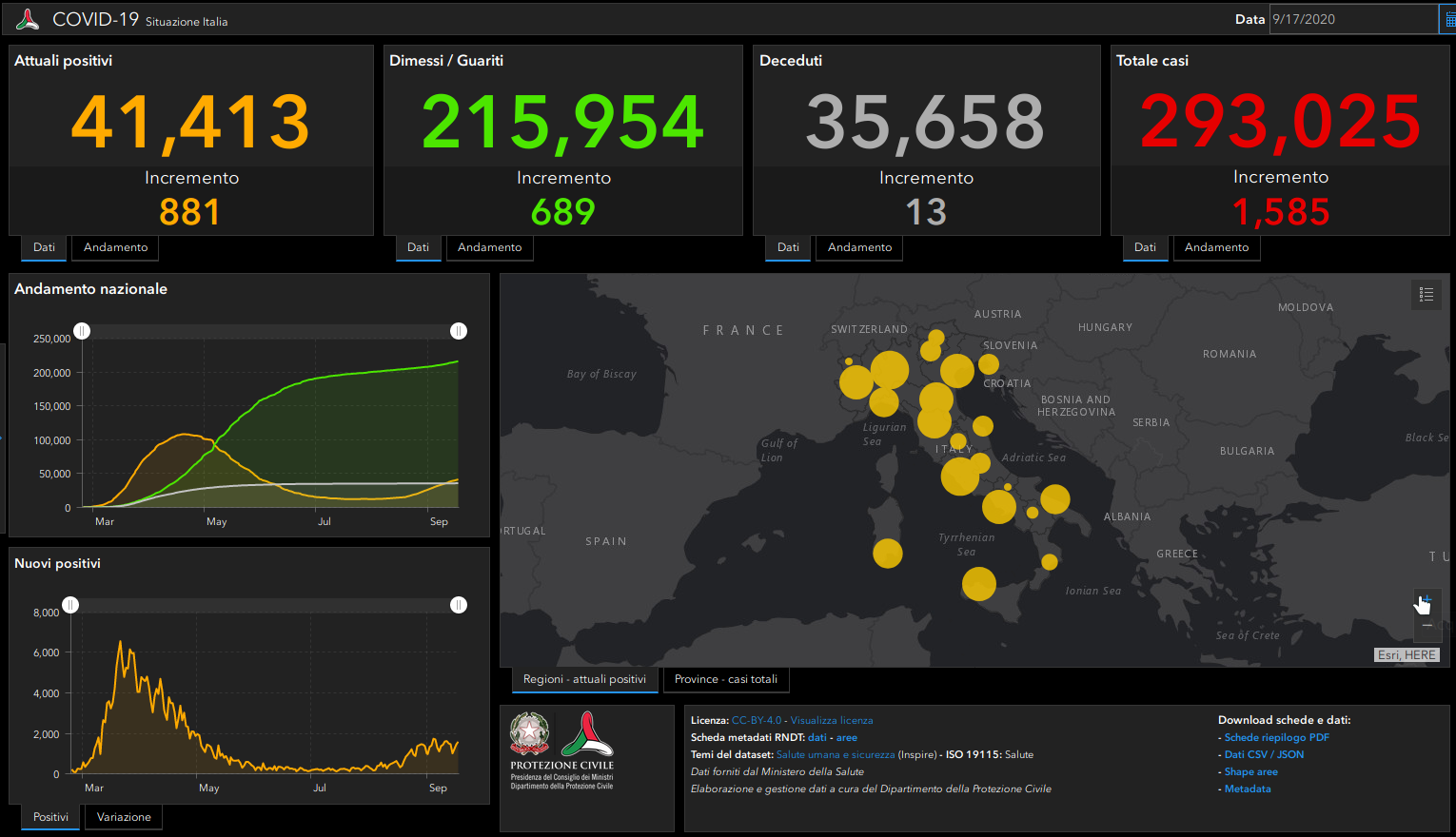Open the Schede riepilogo PDF link

1276,737
